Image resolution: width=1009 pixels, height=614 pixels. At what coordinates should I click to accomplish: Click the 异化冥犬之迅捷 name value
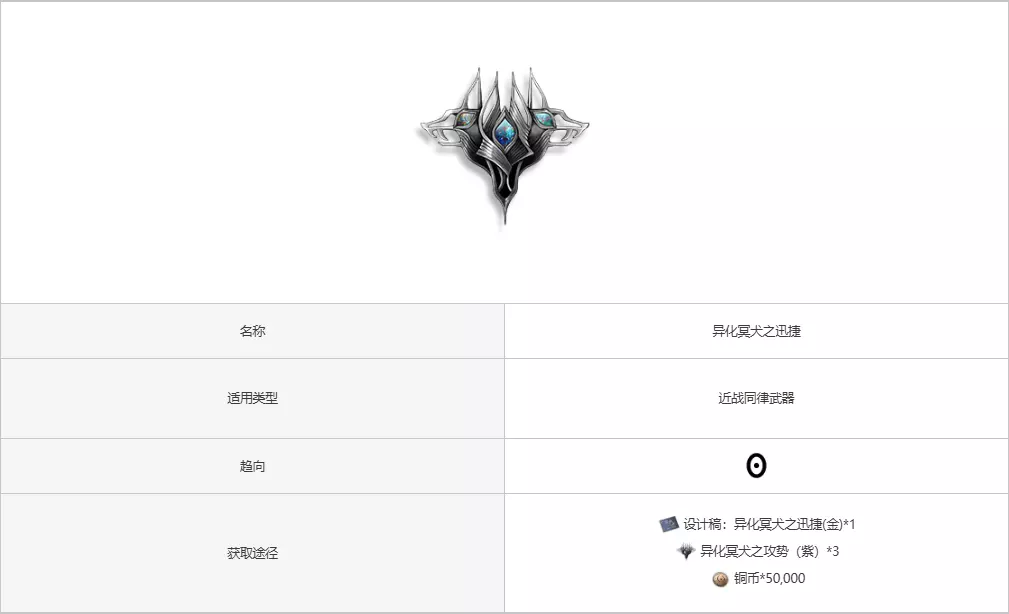[756, 331]
